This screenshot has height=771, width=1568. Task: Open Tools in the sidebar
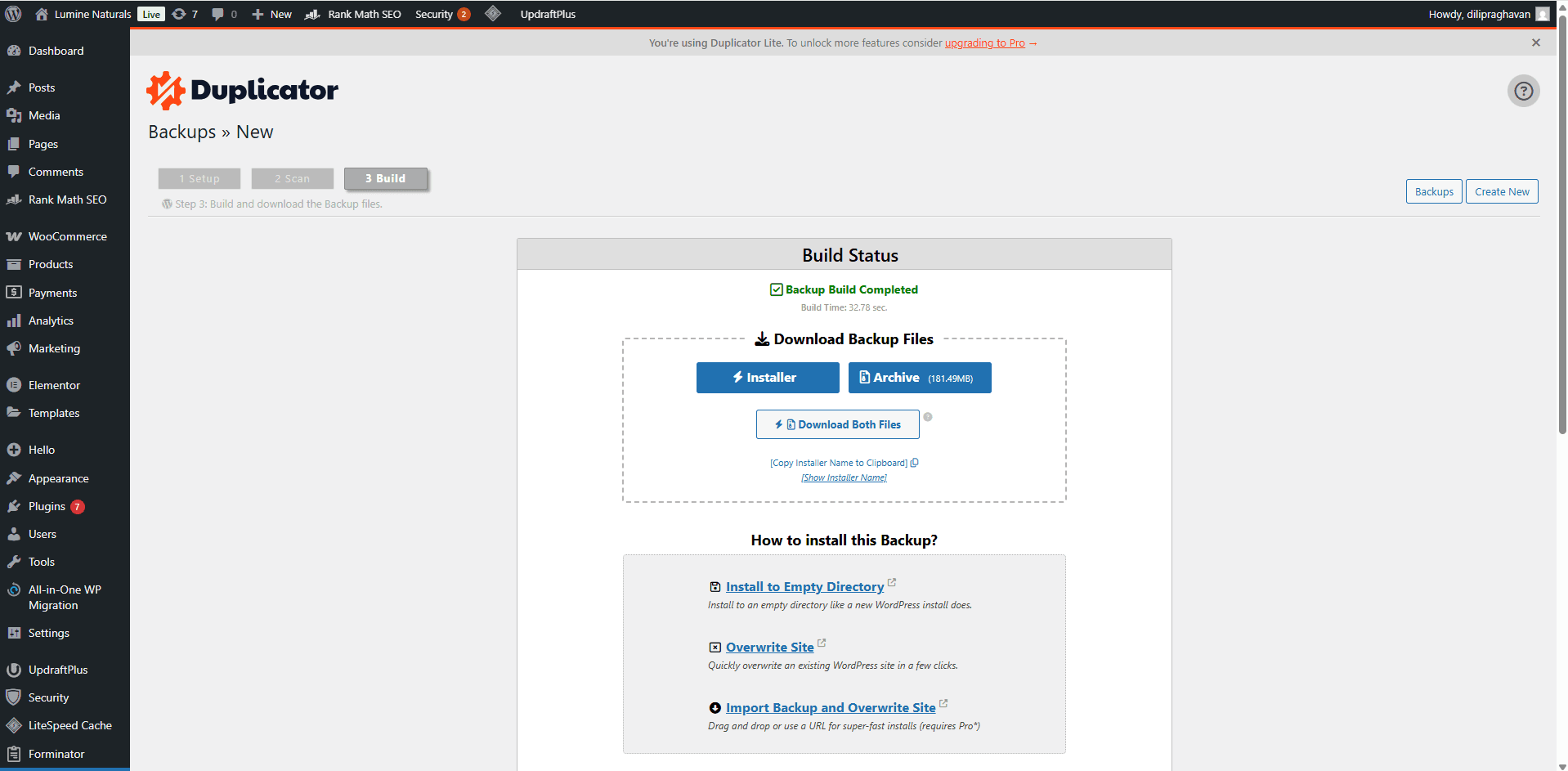pyautogui.click(x=65, y=562)
